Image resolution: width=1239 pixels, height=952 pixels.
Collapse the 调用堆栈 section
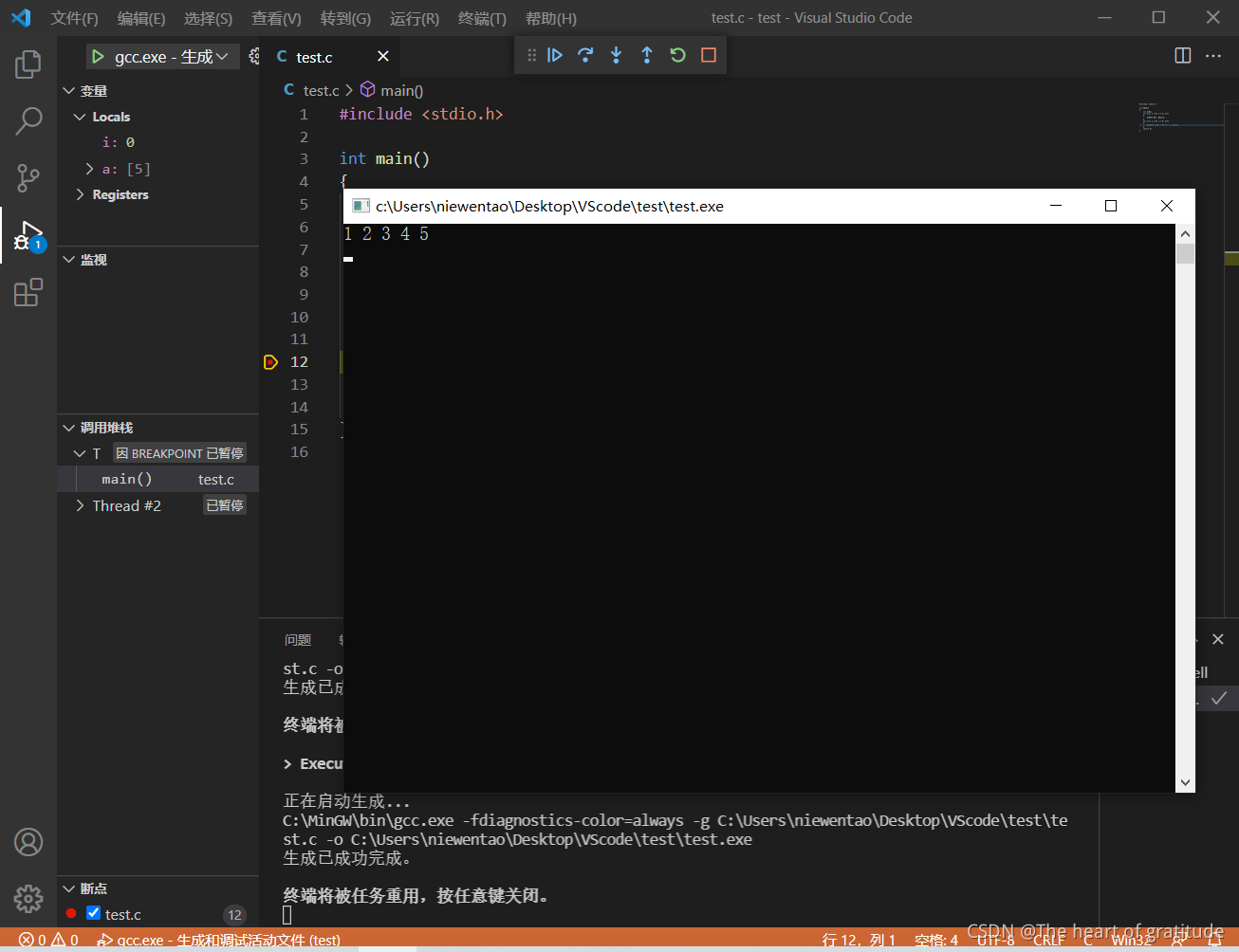(68, 428)
